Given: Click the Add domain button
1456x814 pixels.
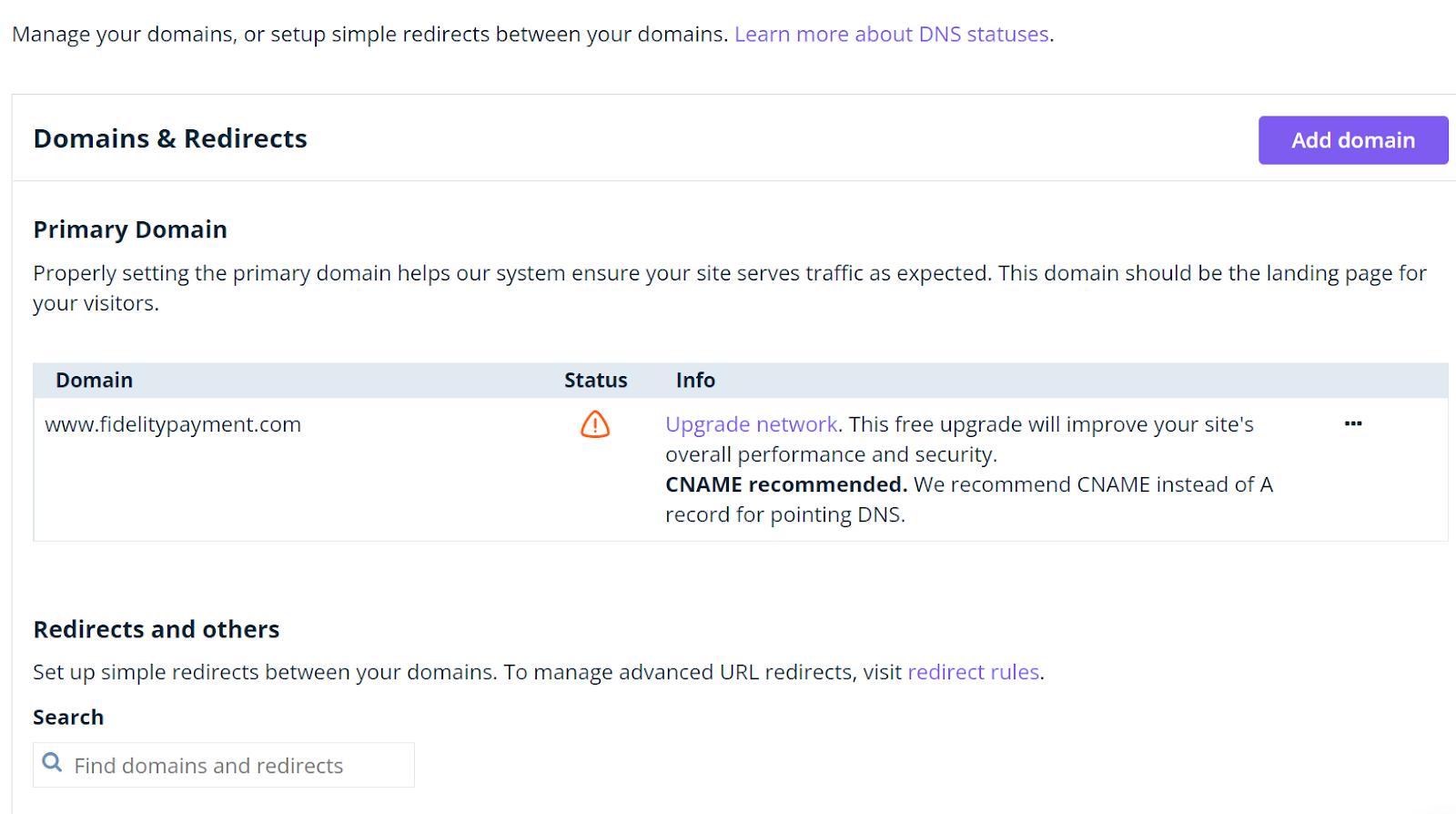Looking at the screenshot, I should tap(1353, 140).
